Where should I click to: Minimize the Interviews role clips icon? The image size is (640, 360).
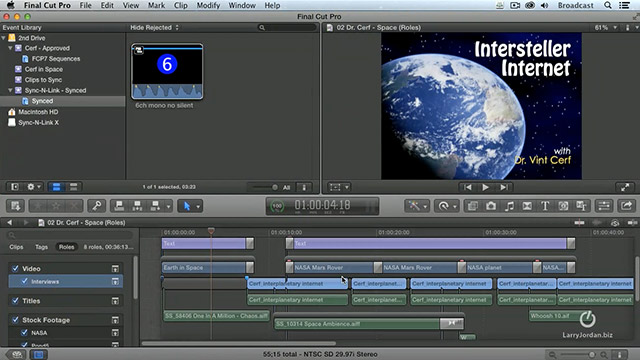(115, 281)
